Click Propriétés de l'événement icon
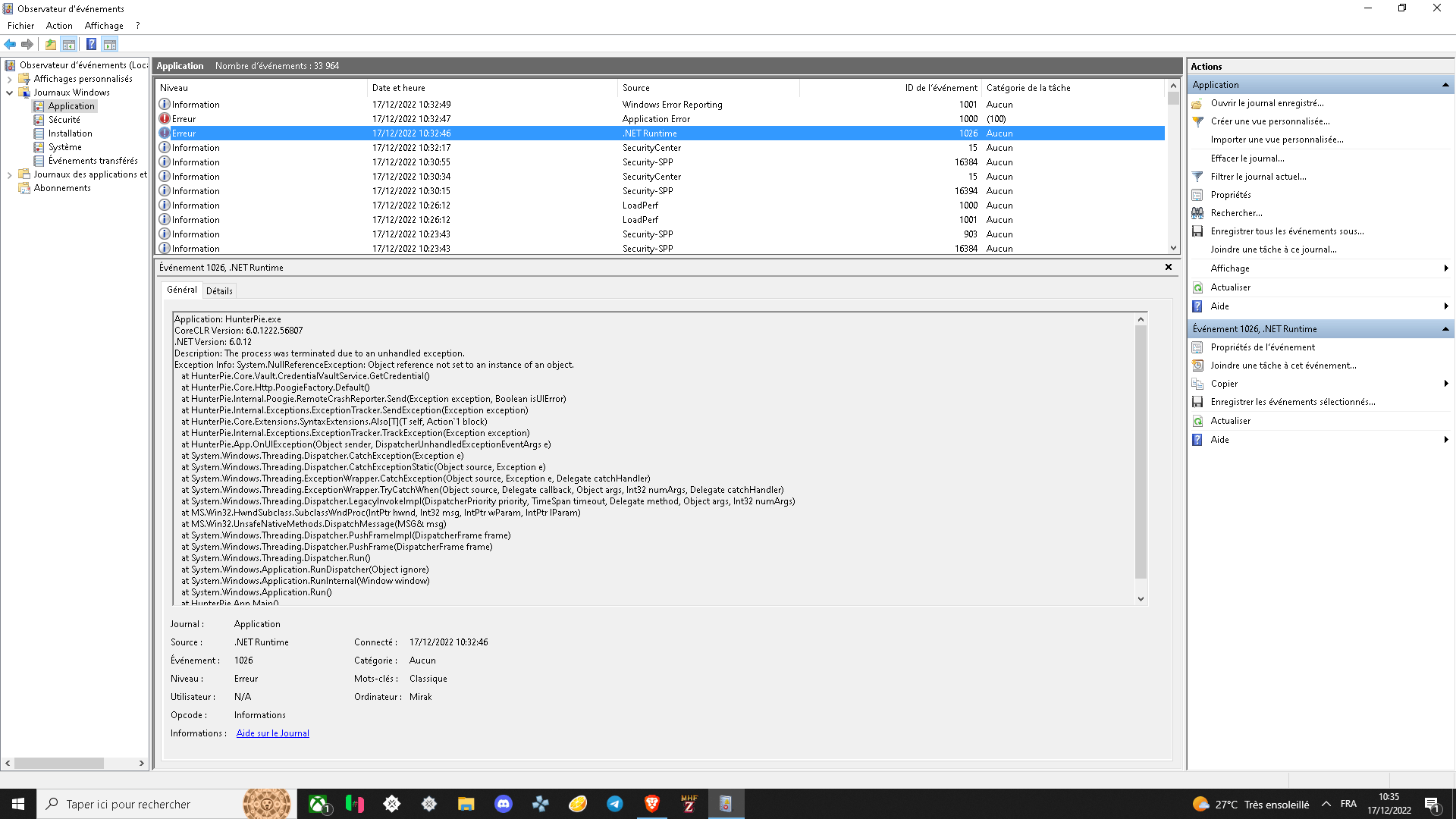The image size is (1456, 819). (1197, 347)
